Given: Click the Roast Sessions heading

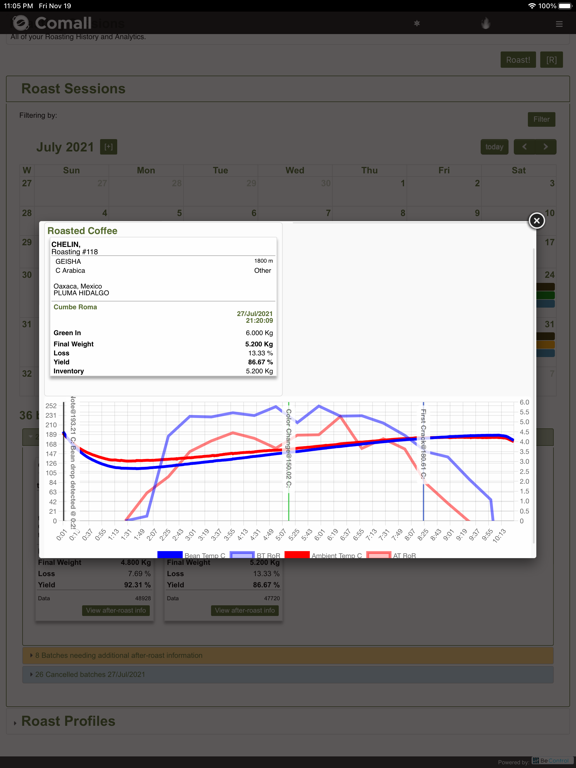Looking at the screenshot, I should (x=73, y=89).
